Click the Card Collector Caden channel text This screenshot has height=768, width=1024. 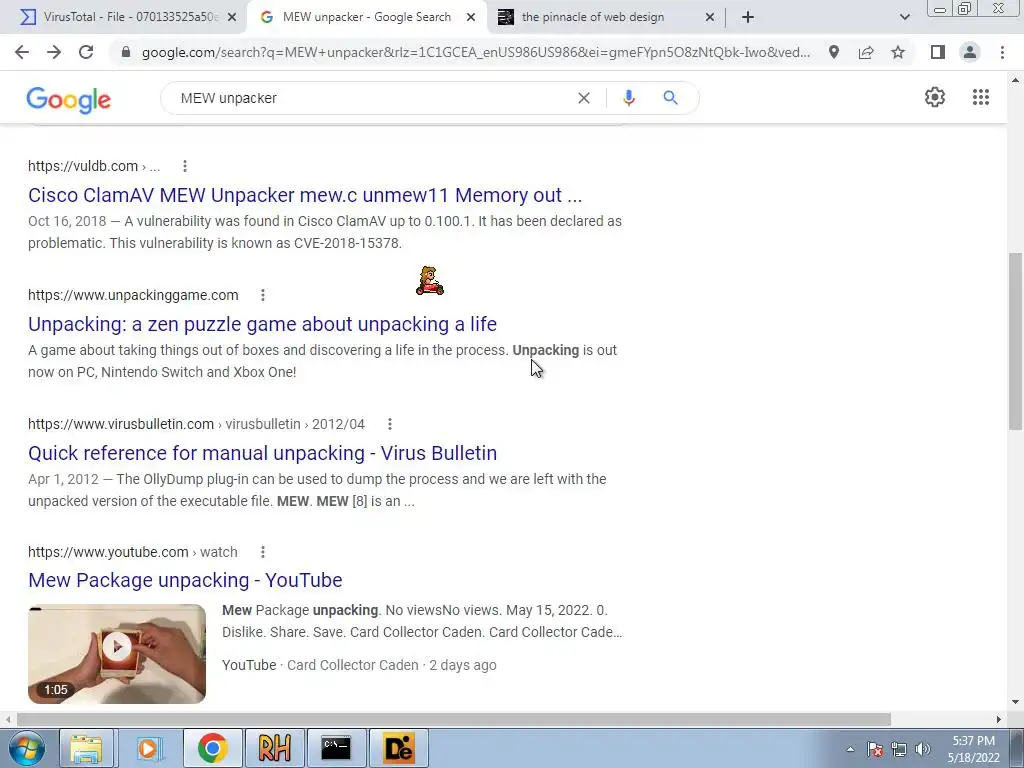(x=353, y=665)
